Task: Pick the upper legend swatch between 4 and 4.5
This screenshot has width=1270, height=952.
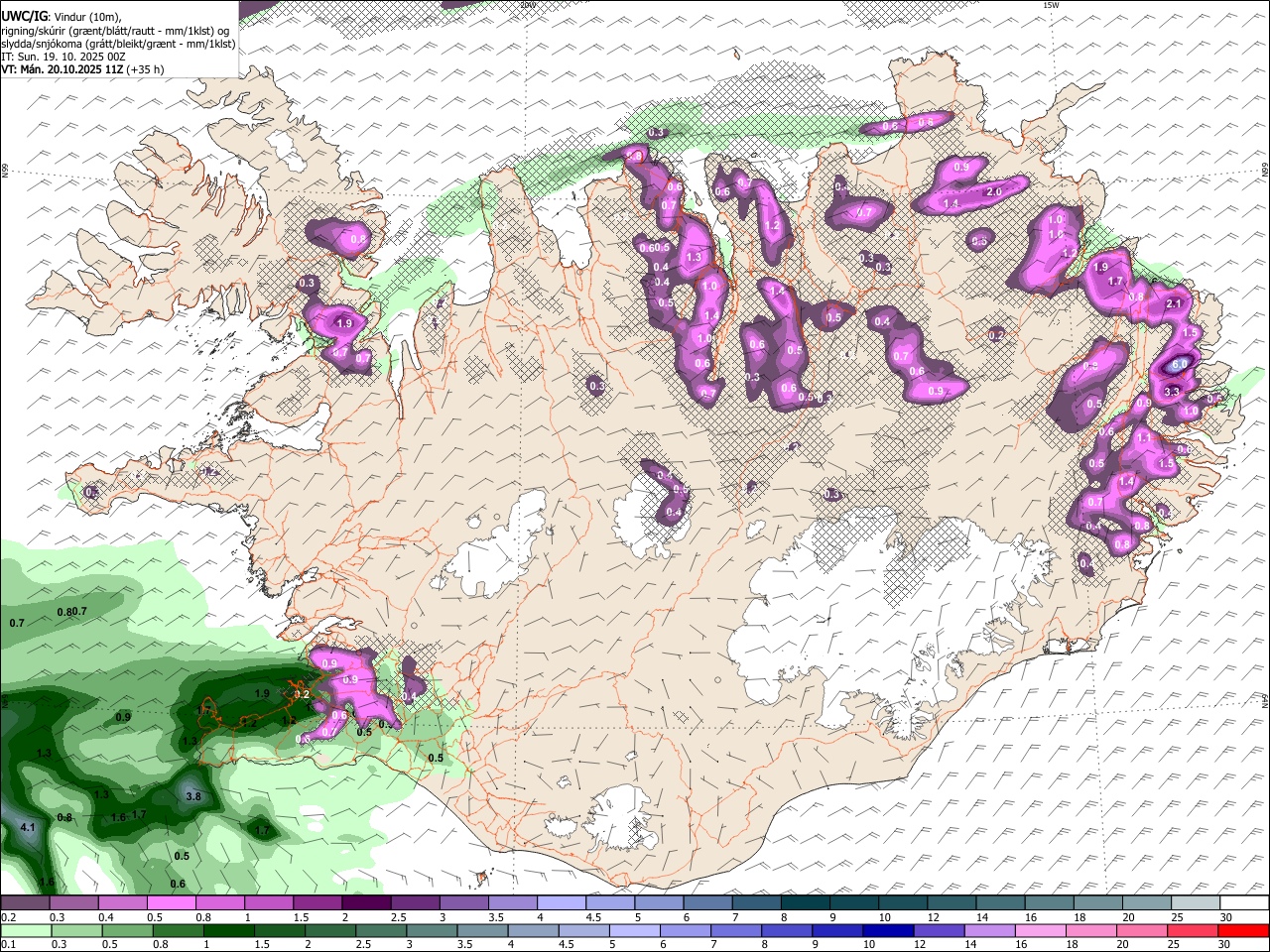Action: 561,903
